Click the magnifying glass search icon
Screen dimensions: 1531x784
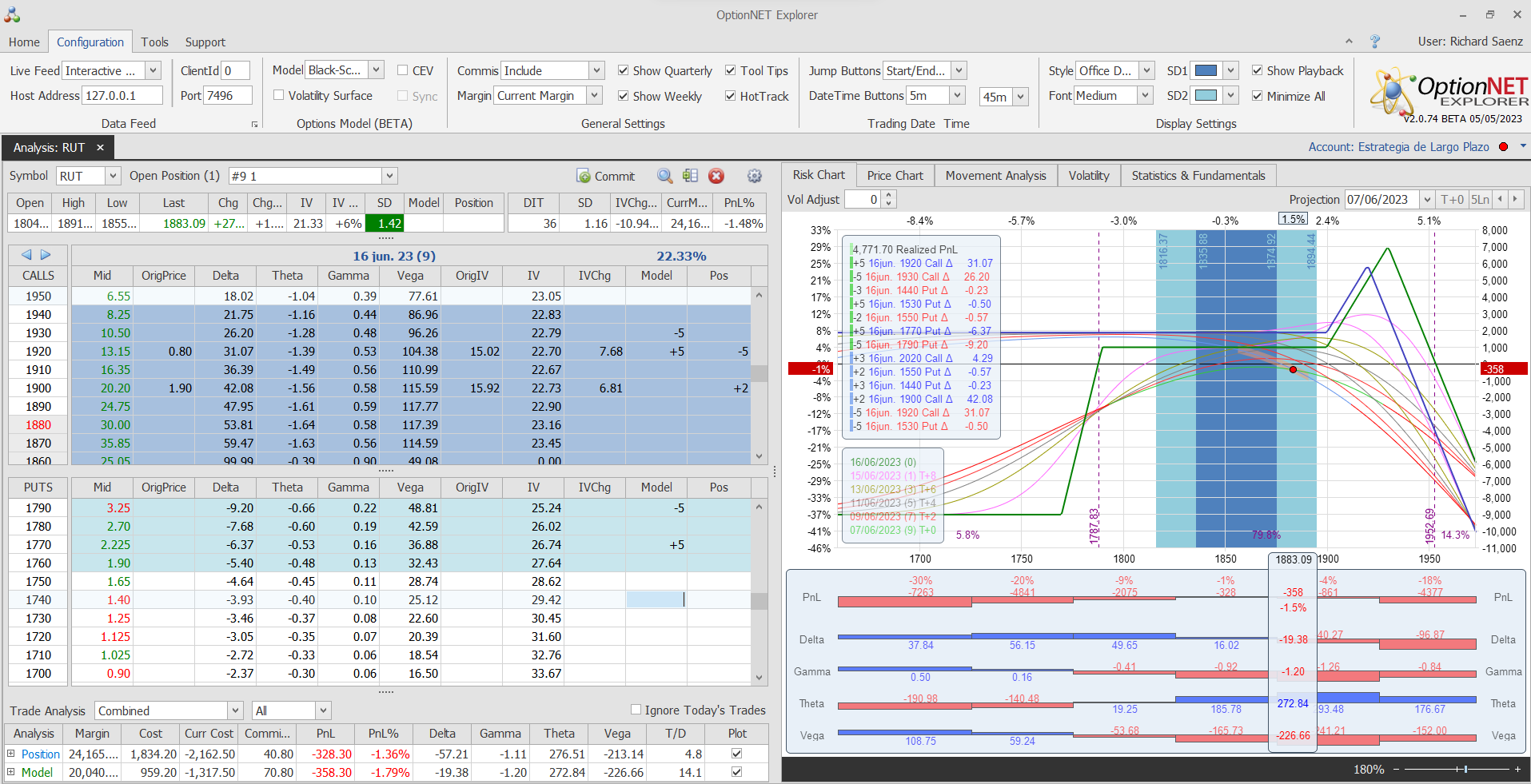tap(664, 176)
